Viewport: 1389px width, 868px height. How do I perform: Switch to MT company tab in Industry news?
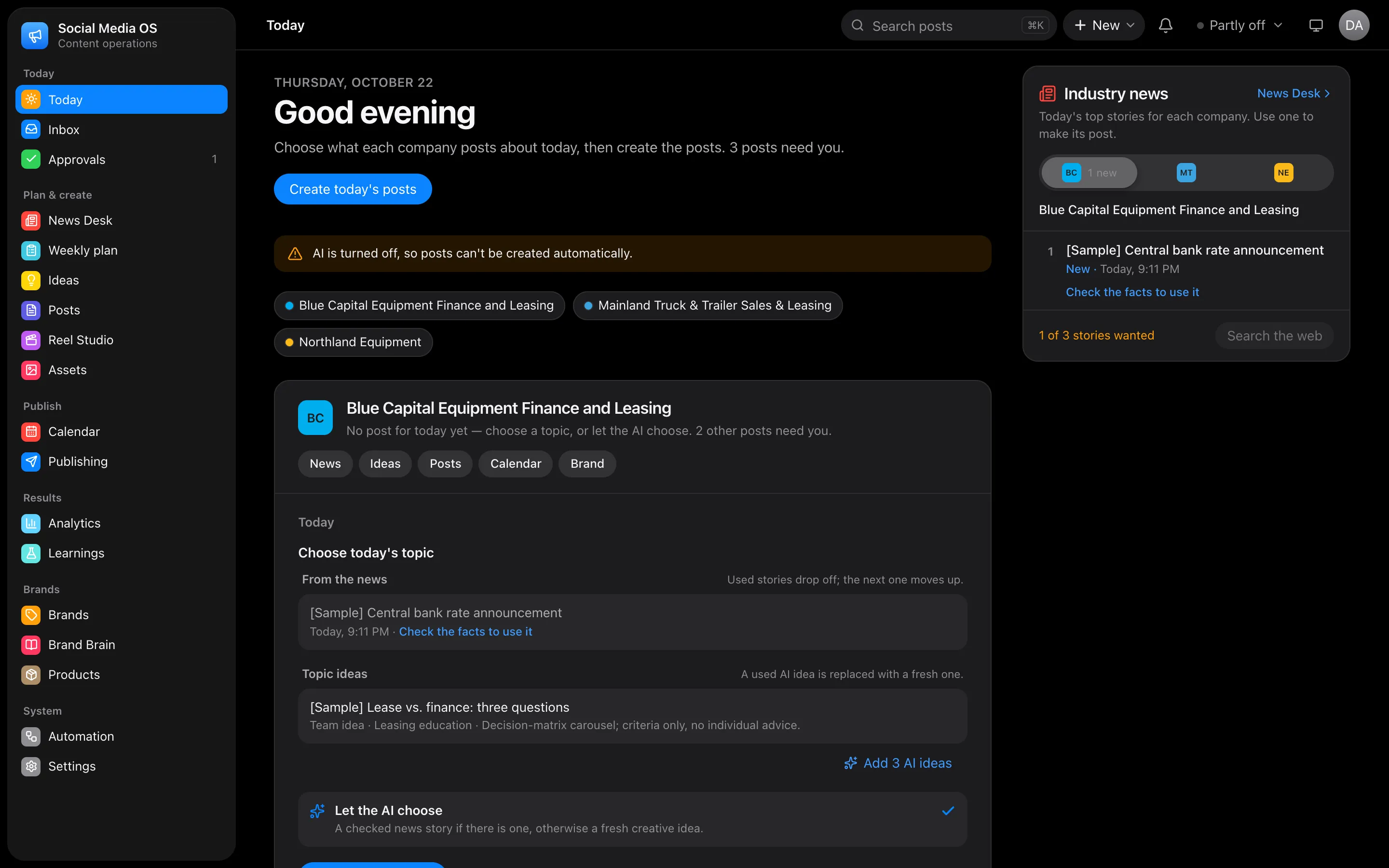coord(1186,173)
